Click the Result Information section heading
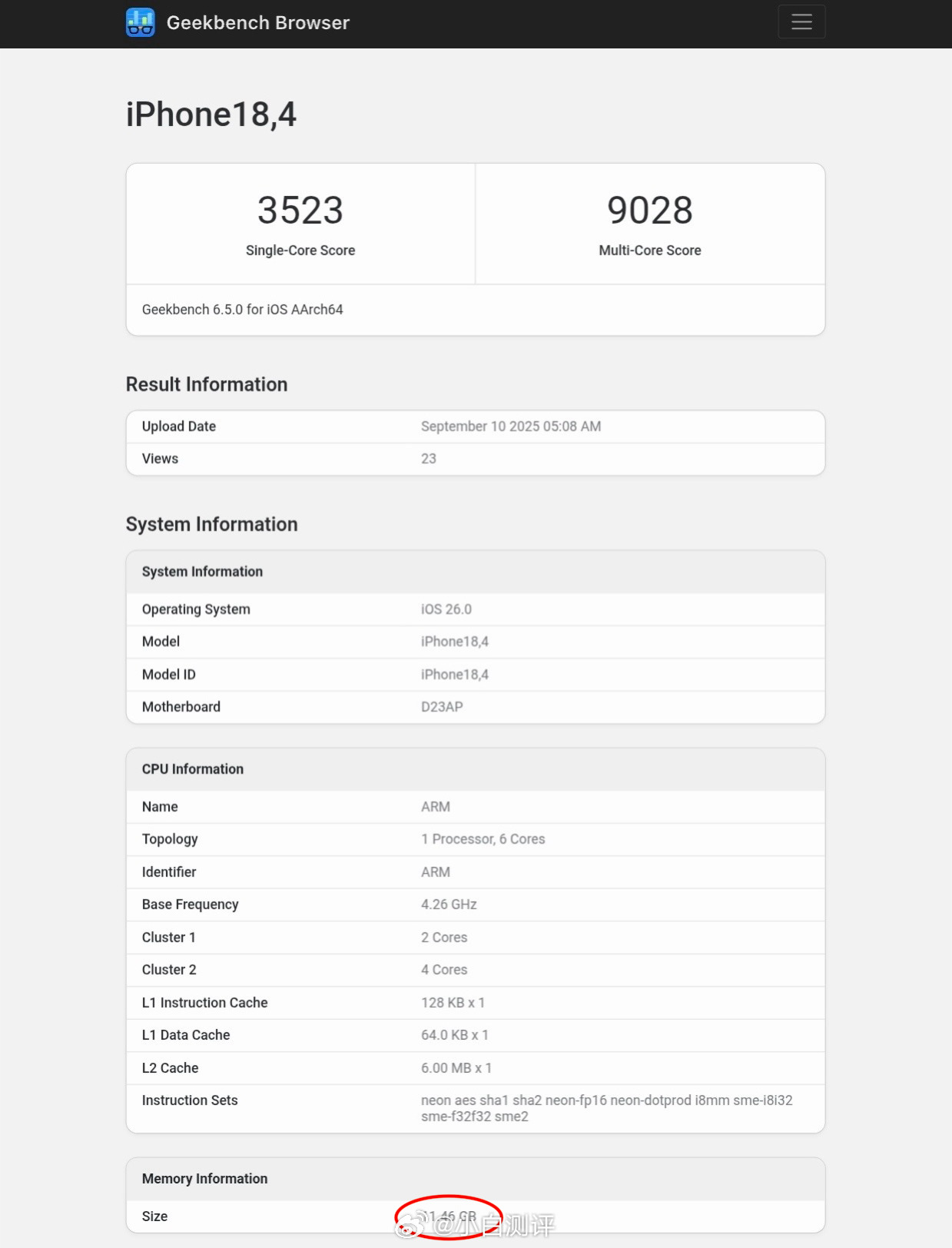Screen dimensions: 952x1248 207,384
